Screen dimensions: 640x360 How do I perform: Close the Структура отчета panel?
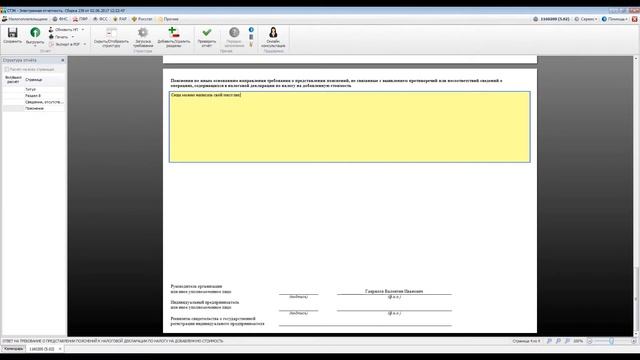click(62, 60)
